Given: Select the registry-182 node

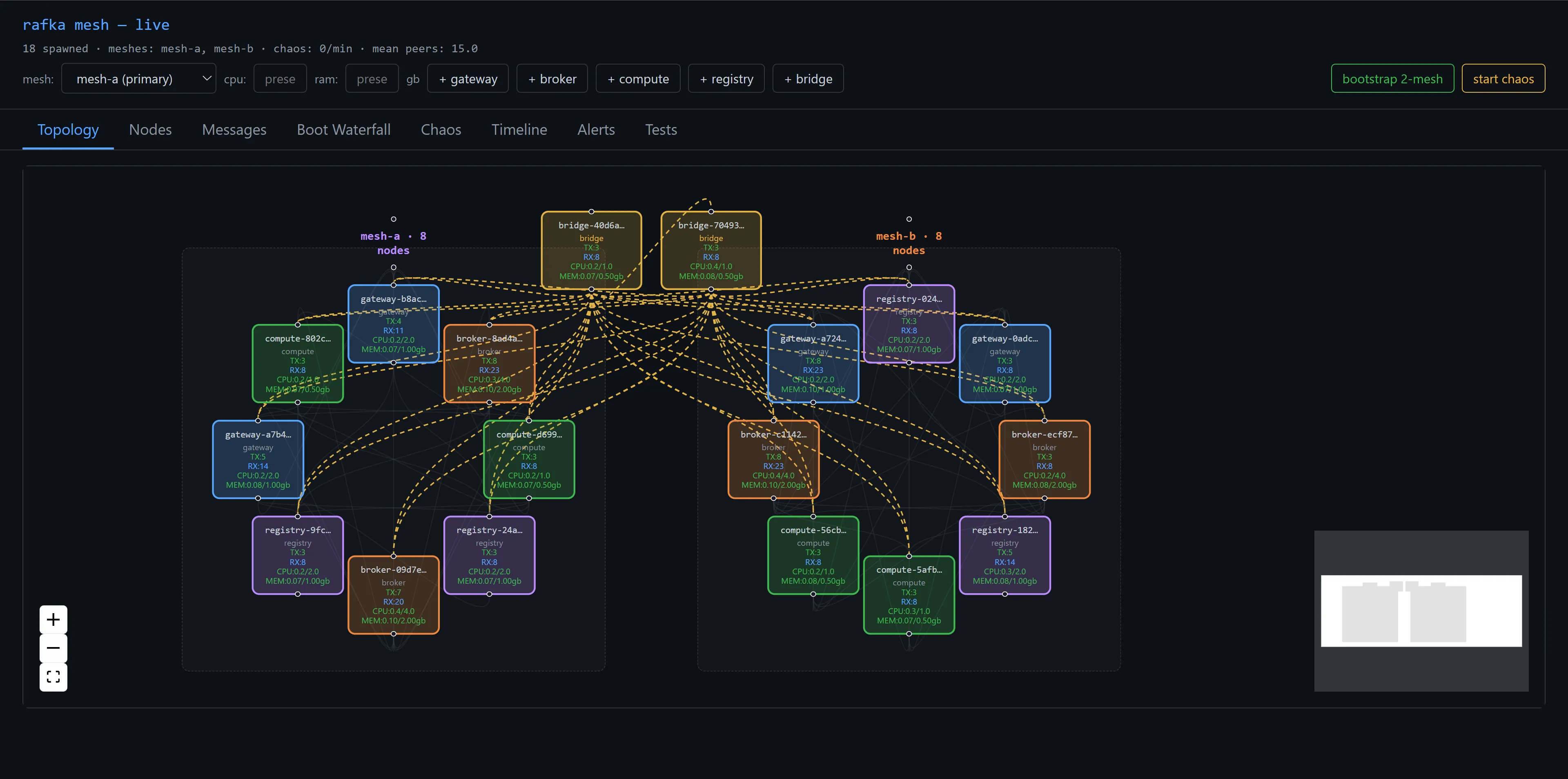Looking at the screenshot, I should pyautogui.click(x=1005, y=556).
